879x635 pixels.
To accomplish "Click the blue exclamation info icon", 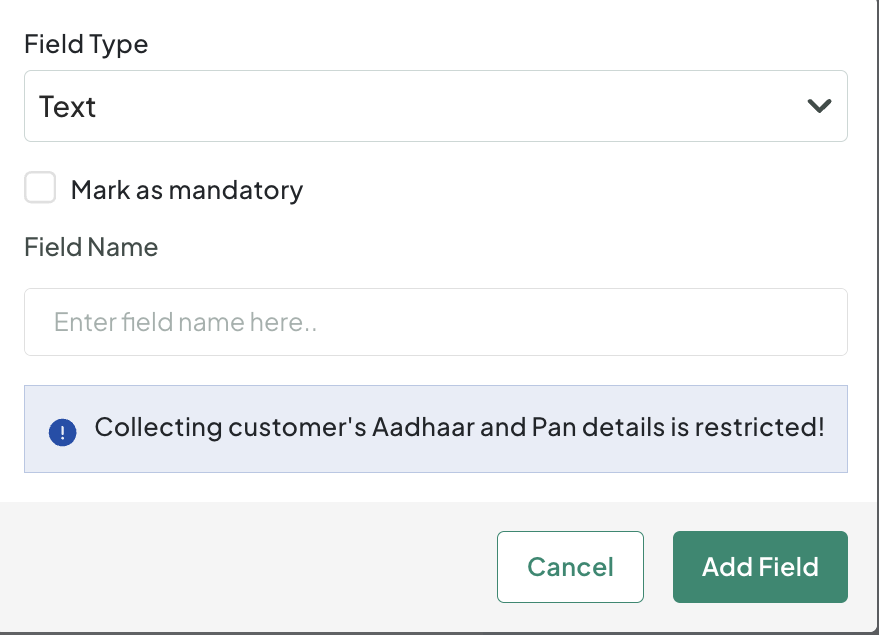I will [x=62, y=433].
